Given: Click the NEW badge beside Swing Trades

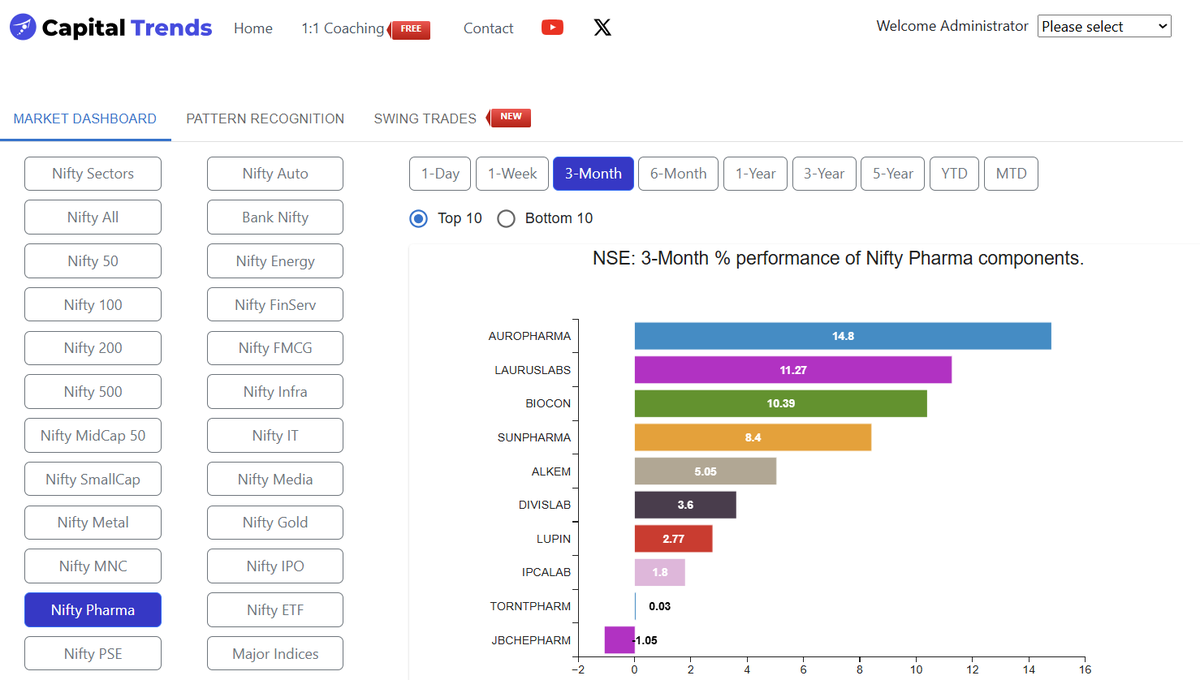Looking at the screenshot, I should pyautogui.click(x=510, y=117).
